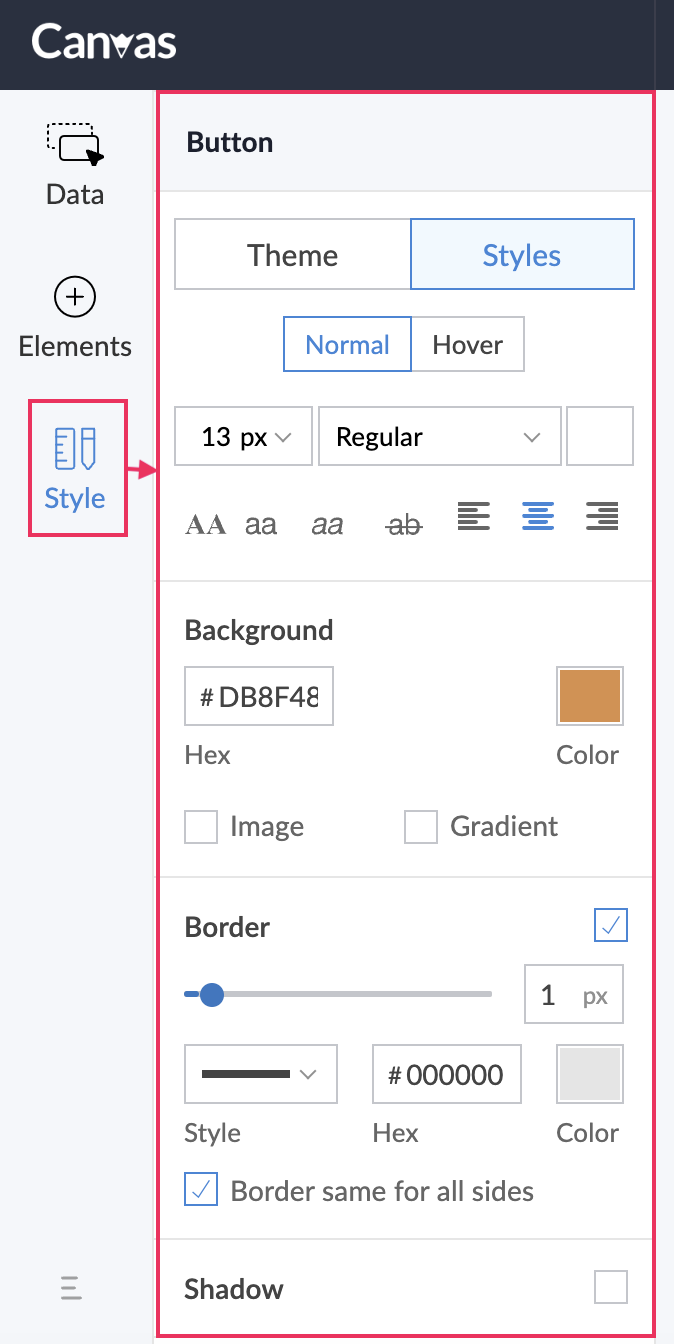Screen dimensions: 674x1344
Task: Enable the background Image checkbox
Action: pos(201,827)
